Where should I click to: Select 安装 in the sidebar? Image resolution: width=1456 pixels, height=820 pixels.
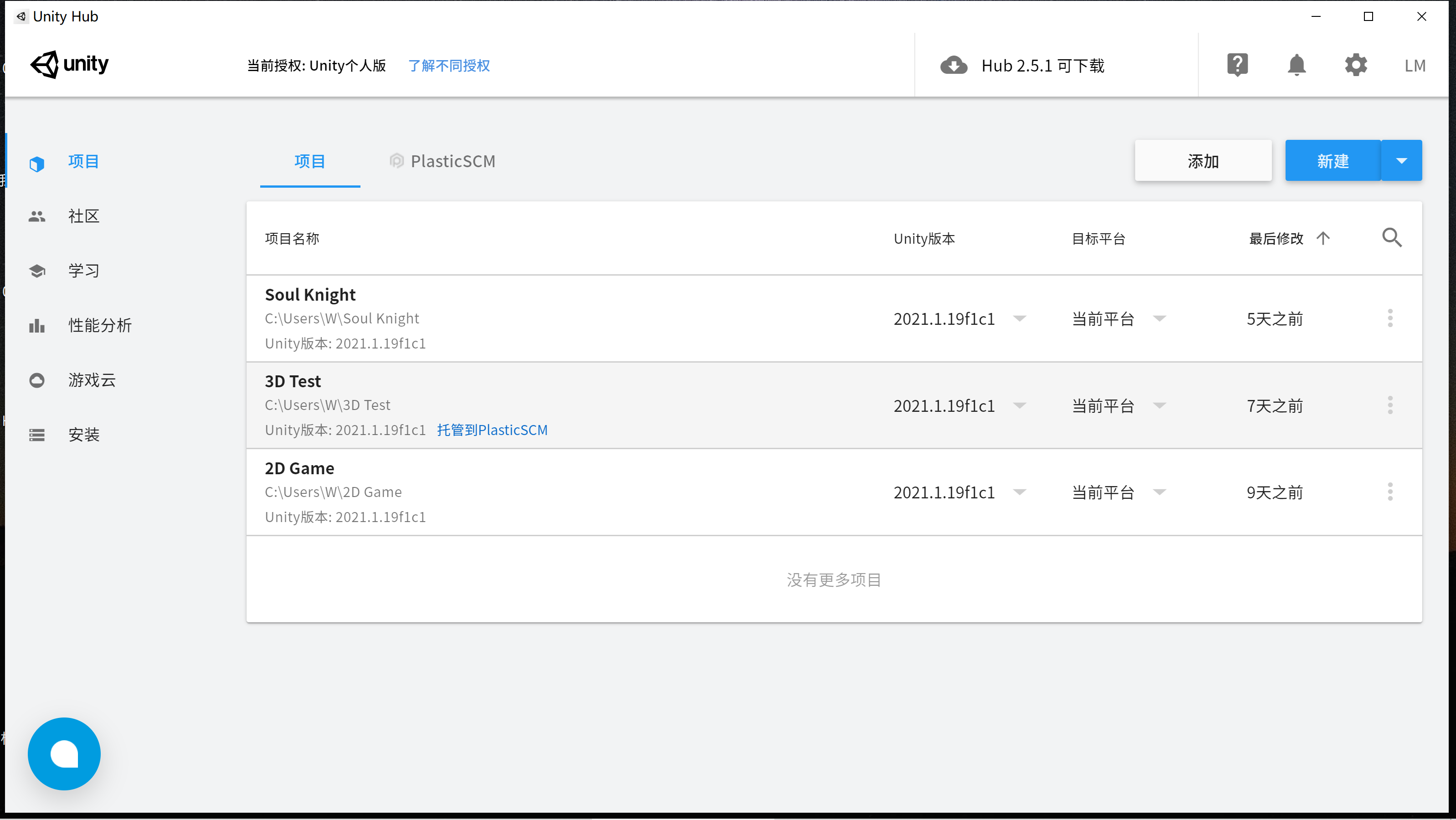coord(84,435)
